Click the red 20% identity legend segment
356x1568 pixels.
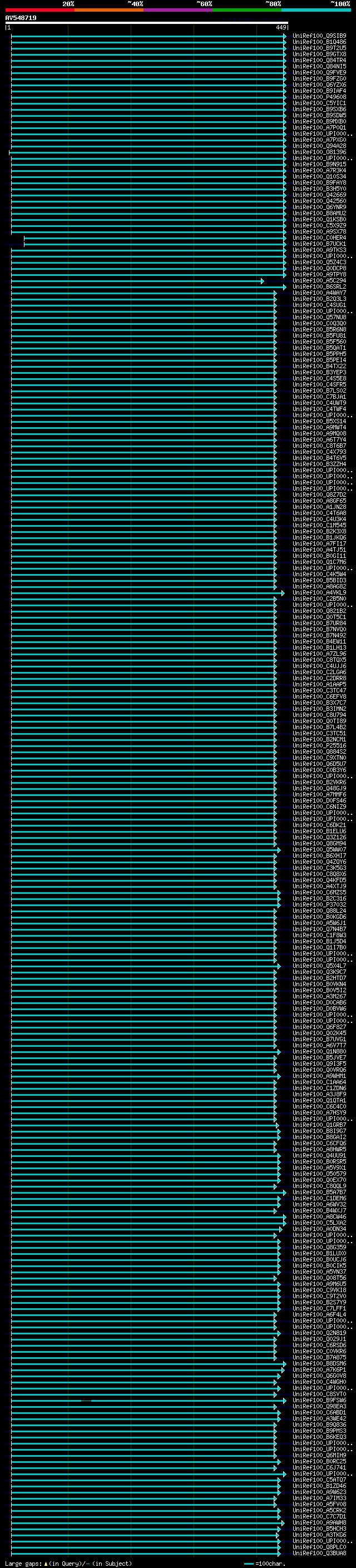(x=39, y=11)
